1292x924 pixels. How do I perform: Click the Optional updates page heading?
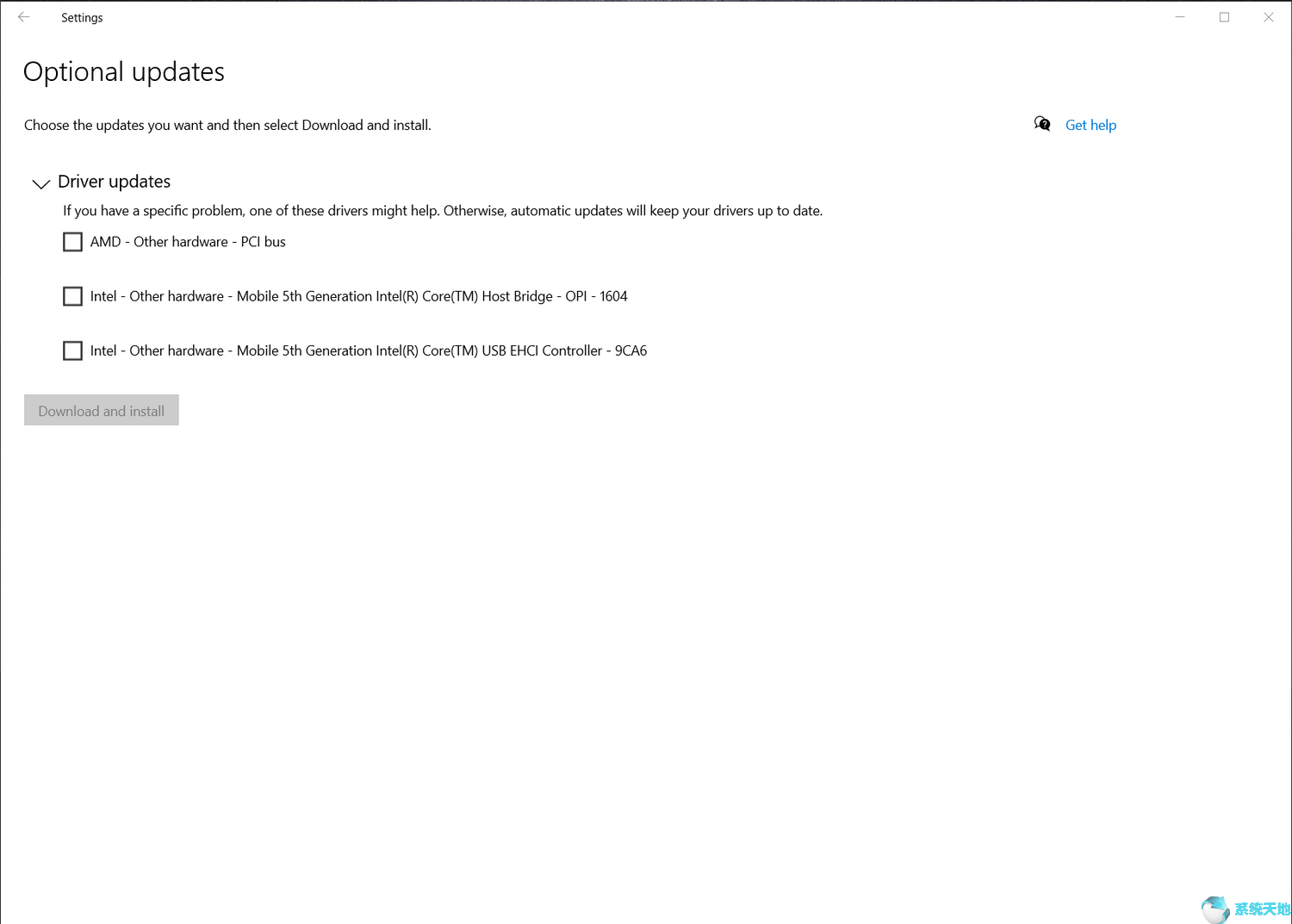pyautogui.click(x=124, y=71)
